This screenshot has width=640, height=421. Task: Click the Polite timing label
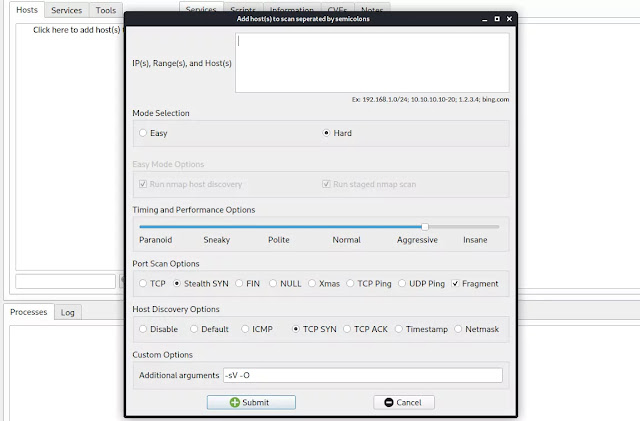pyautogui.click(x=279, y=240)
